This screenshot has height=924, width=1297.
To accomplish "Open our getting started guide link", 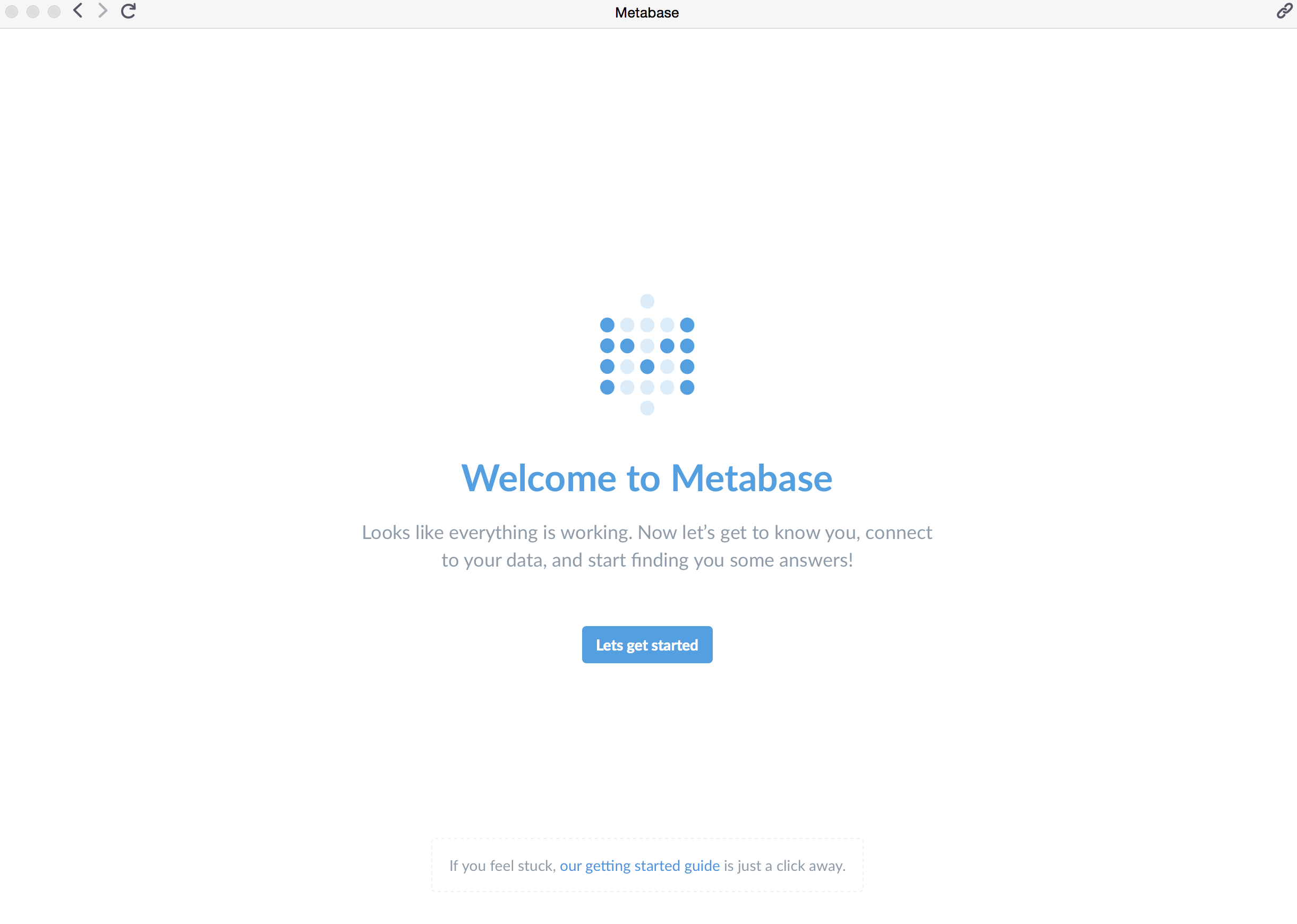I will 639,866.
